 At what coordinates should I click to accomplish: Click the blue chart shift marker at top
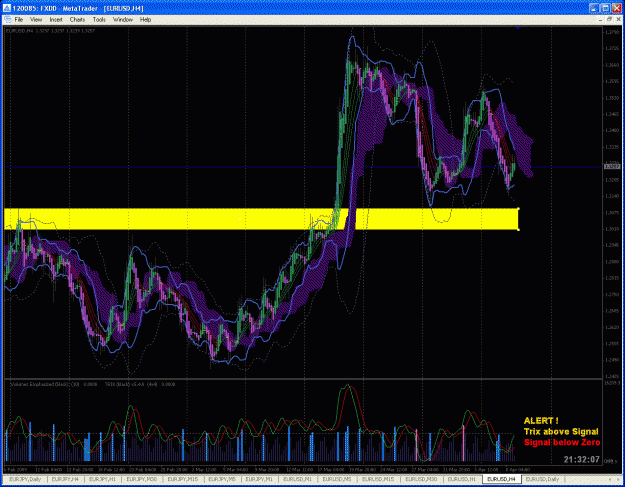point(518,27)
